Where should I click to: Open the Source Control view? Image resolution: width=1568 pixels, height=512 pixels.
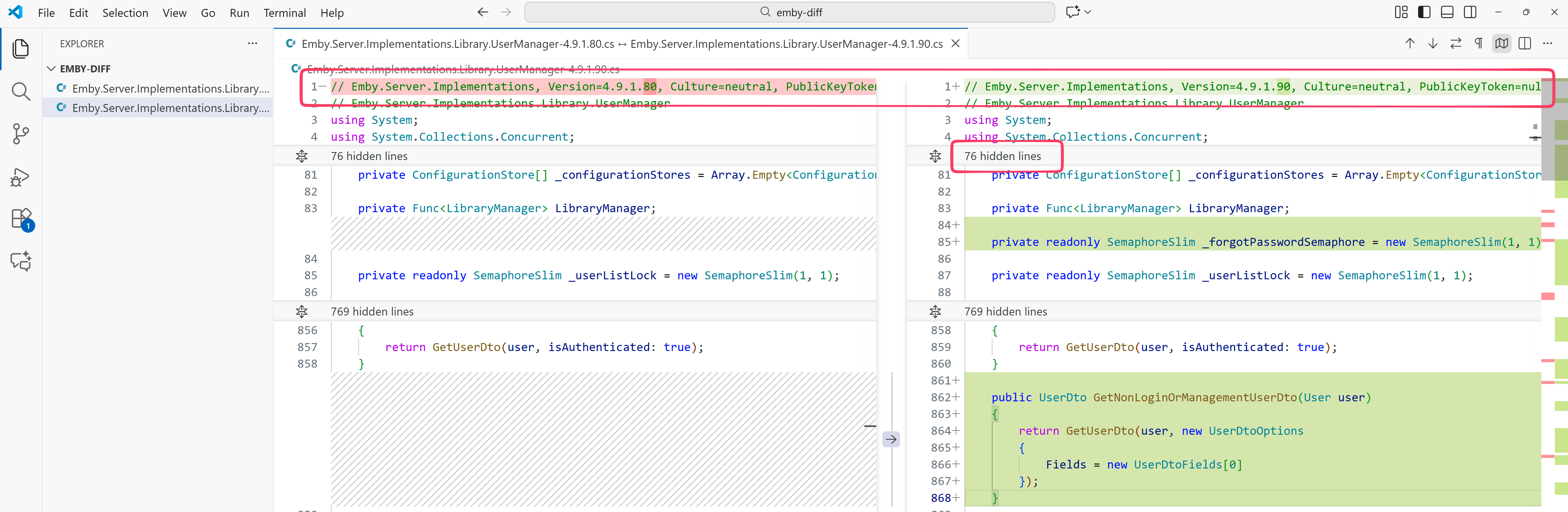21,133
